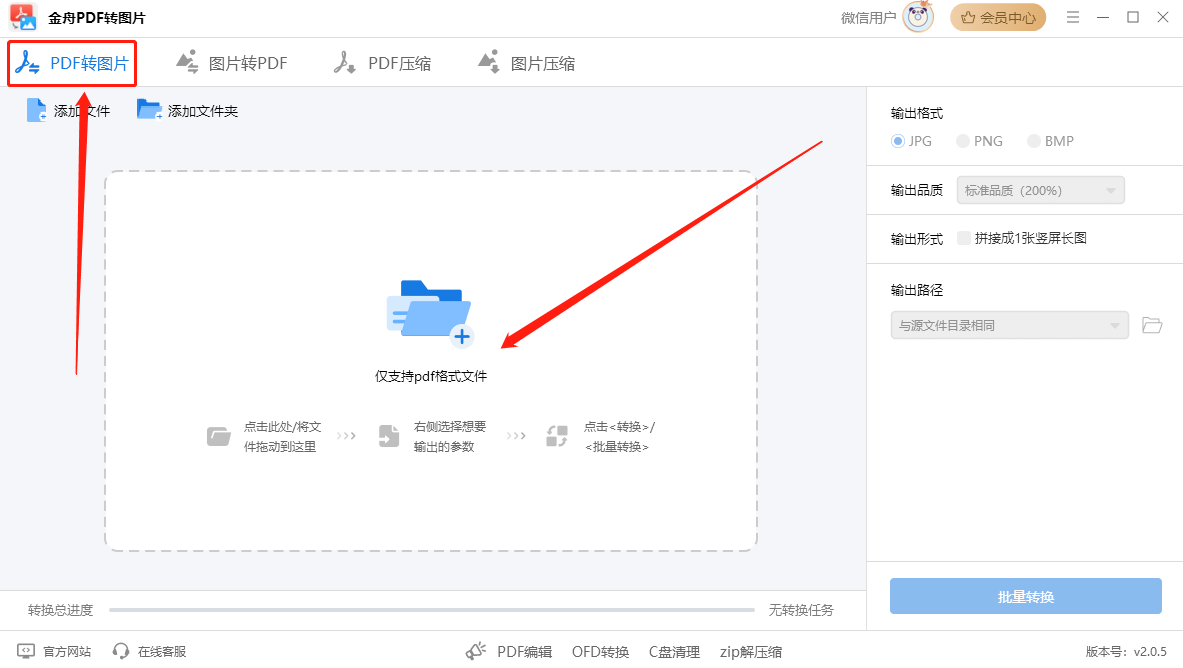Image resolution: width=1183 pixels, height=668 pixels.
Task: Open the 输出品质 quality dropdown
Action: point(1039,190)
